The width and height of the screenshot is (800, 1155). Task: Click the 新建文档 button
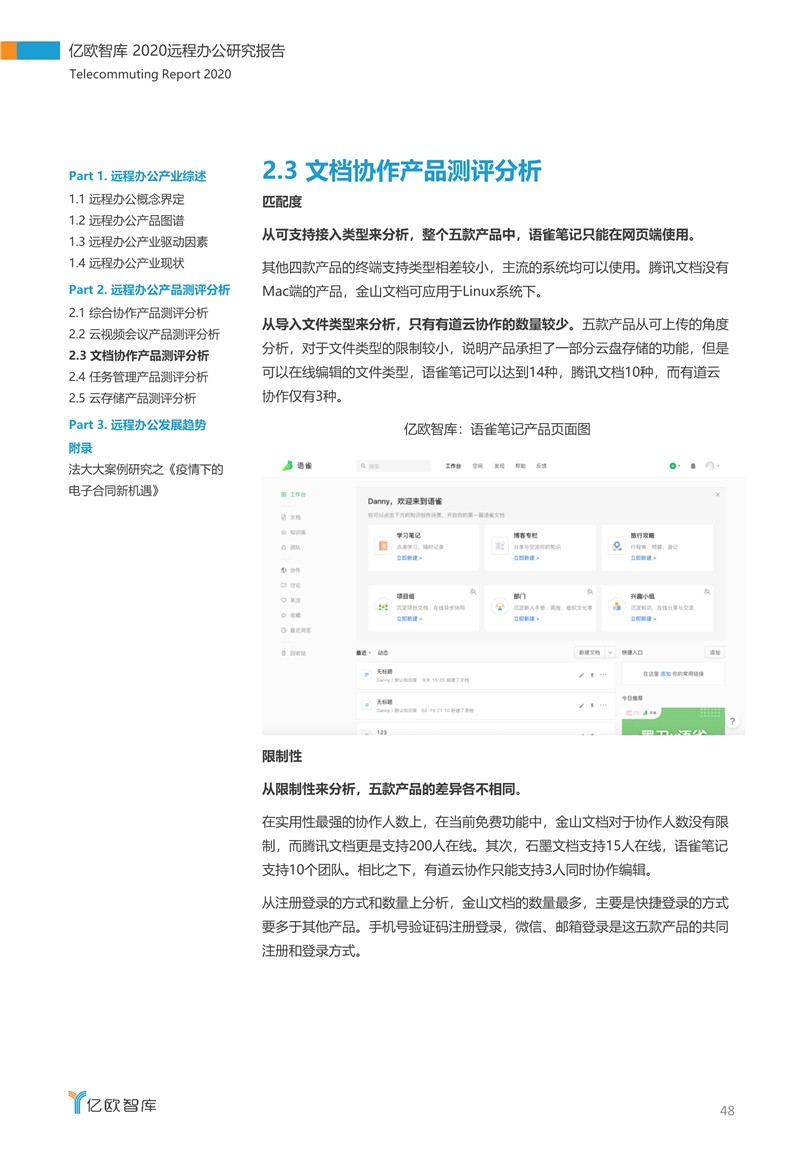pyautogui.click(x=590, y=652)
